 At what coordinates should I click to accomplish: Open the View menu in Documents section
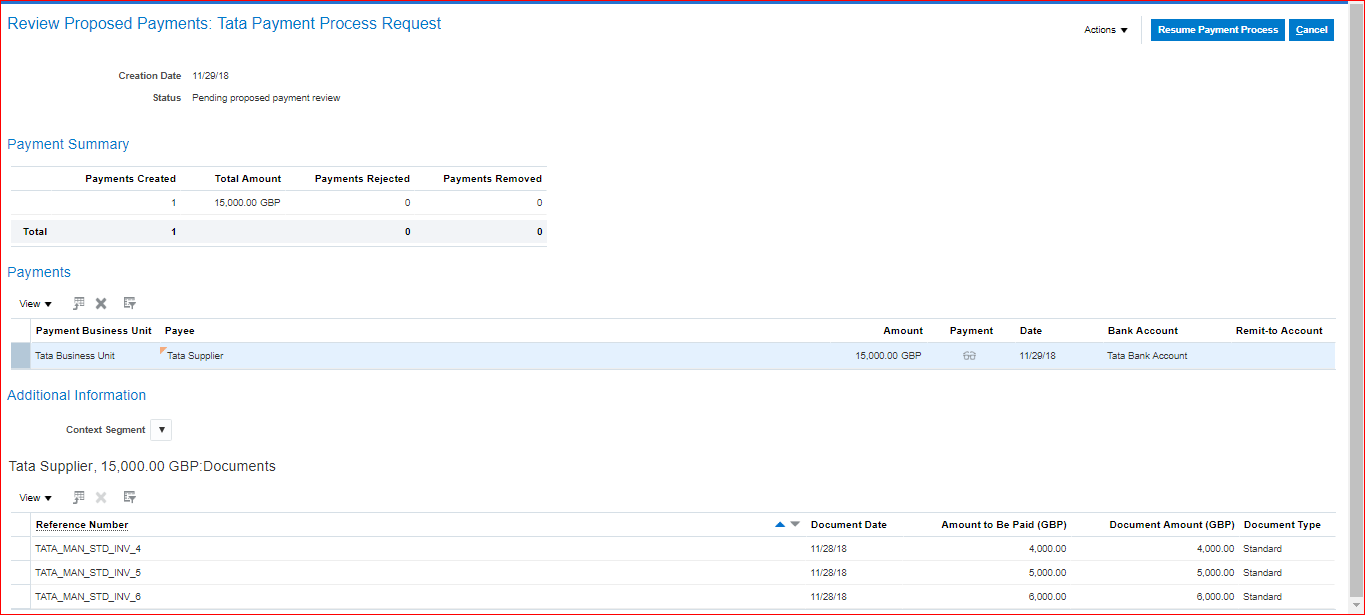point(35,498)
